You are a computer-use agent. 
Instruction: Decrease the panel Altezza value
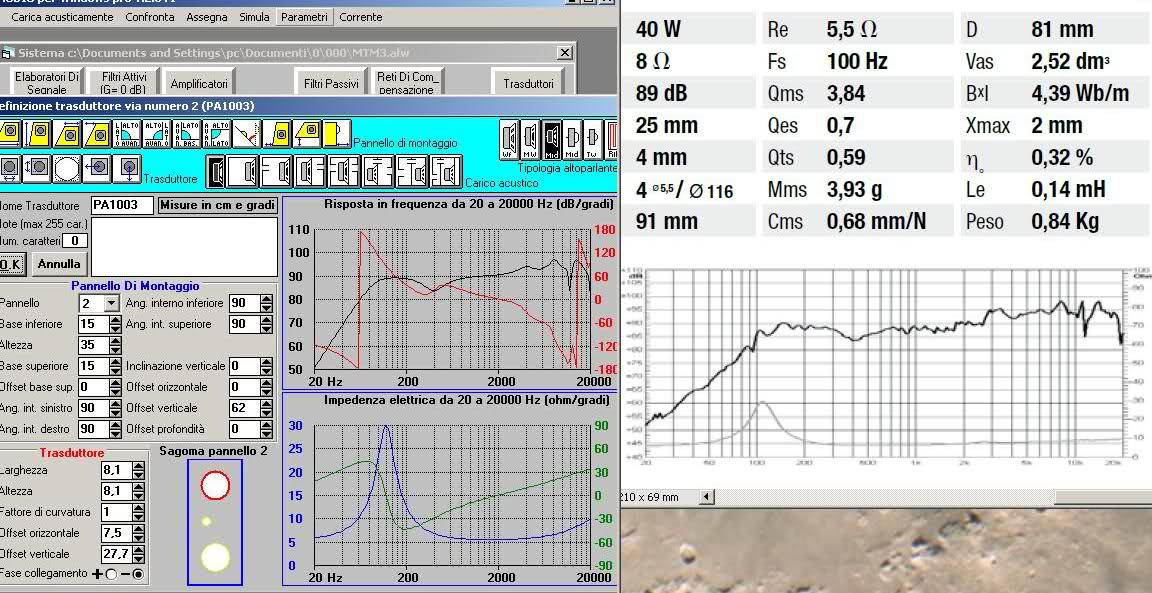(115, 349)
